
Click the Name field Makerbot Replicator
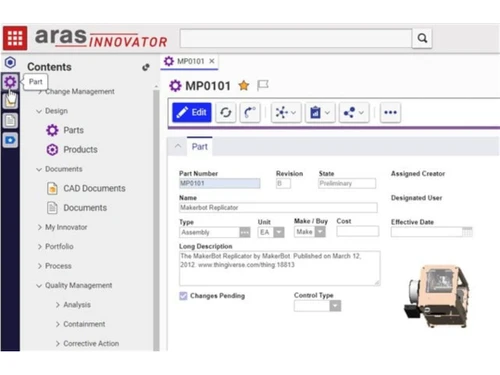point(278,208)
